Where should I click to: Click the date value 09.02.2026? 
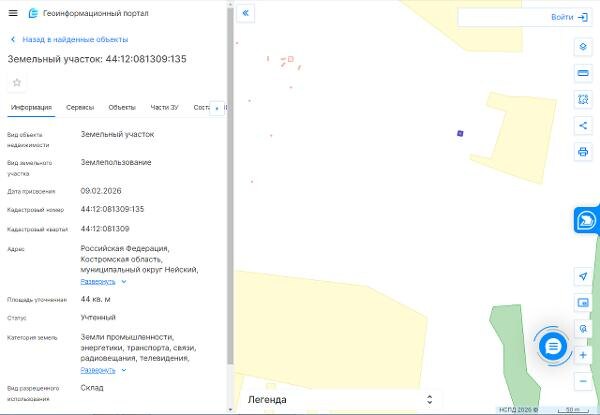point(101,191)
